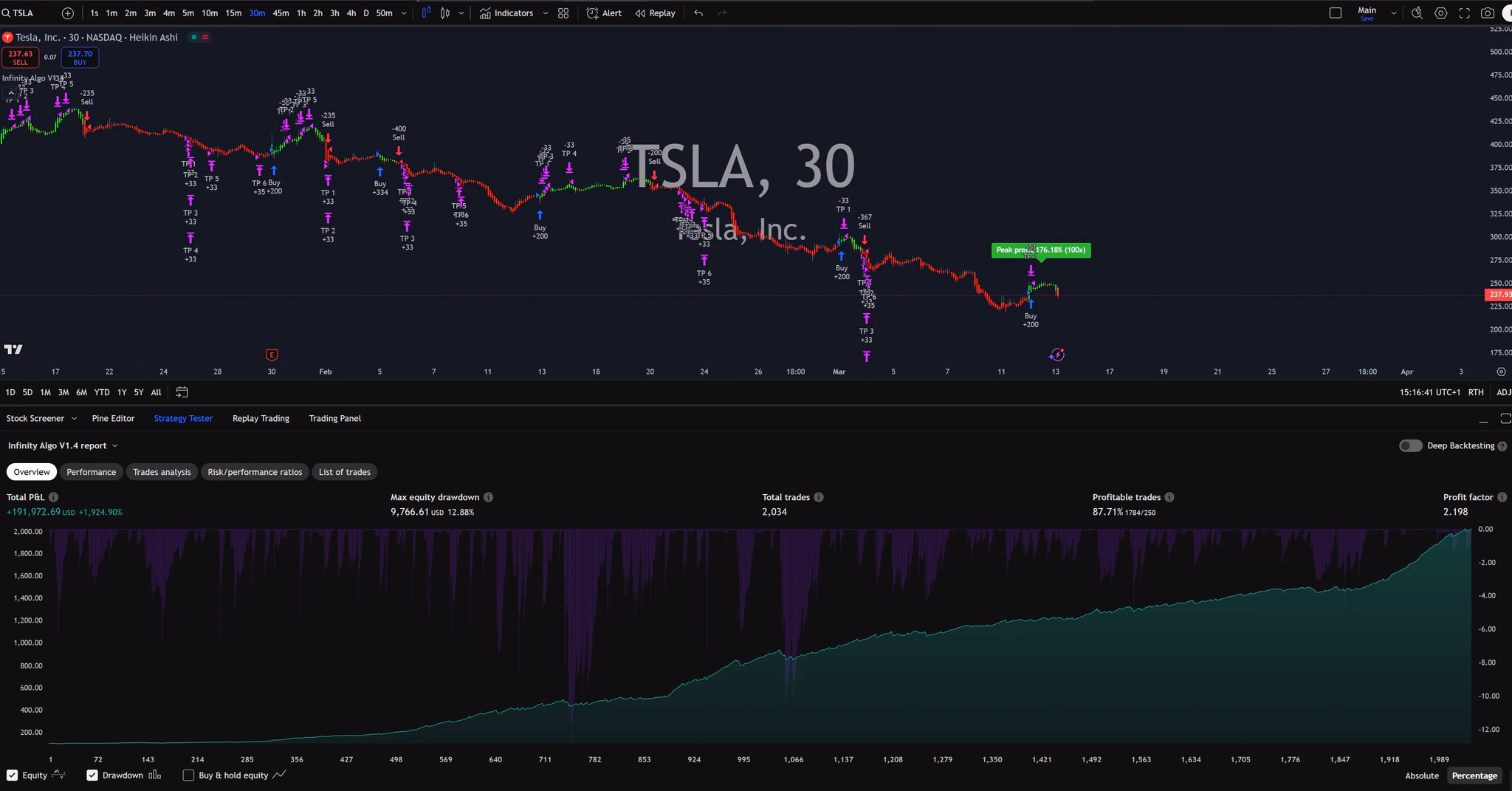Click the go-to-date calendar icon
Screen dimensions: 1512x791
click(182, 392)
